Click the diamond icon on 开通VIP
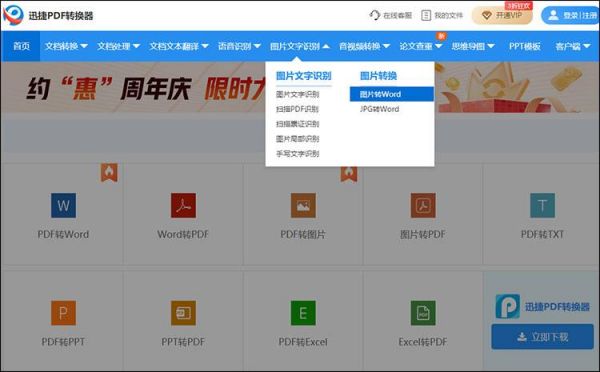Viewport: 600px width, 372px height. [486, 16]
